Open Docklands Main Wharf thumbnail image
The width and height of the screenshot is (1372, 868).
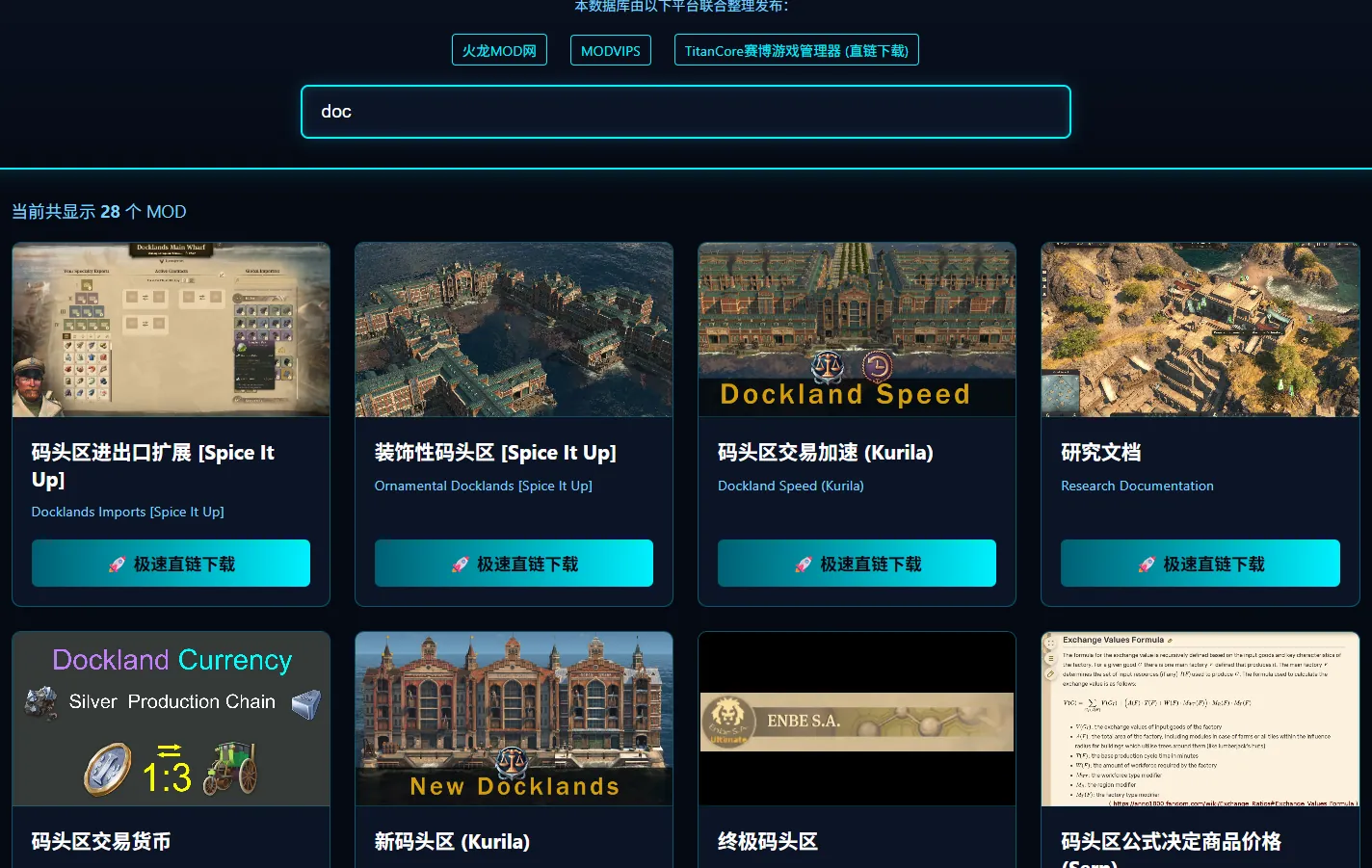(x=171, y=329)
